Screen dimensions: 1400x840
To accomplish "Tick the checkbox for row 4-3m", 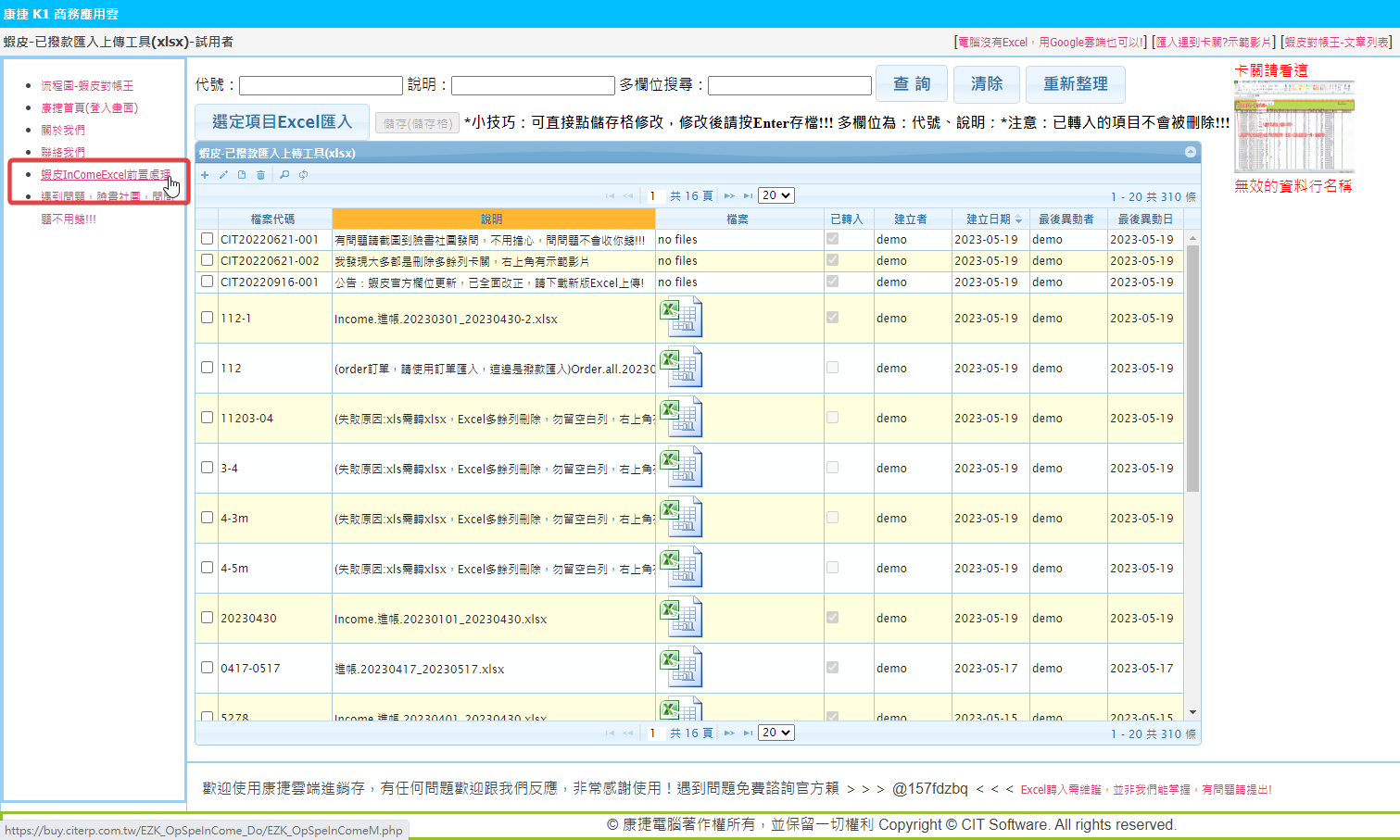I will tap(208, 518).
